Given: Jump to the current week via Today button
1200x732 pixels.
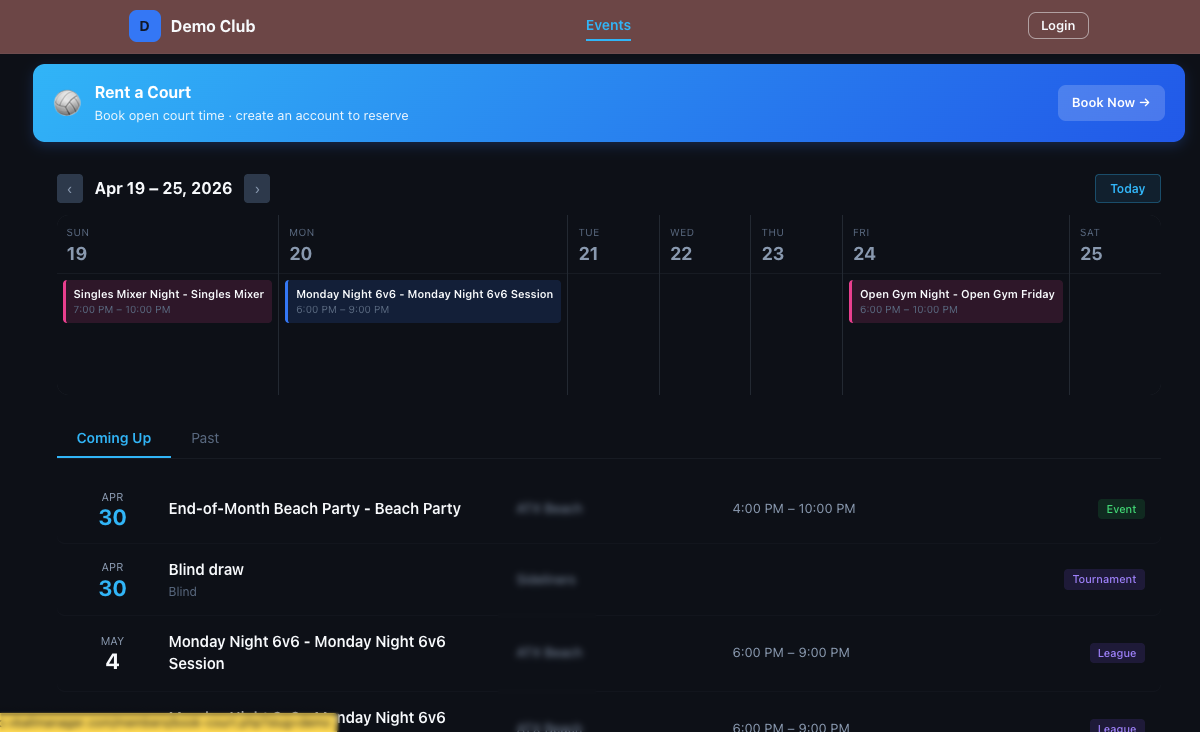Looking at the screenshot, I should (x=1127, y=188).
